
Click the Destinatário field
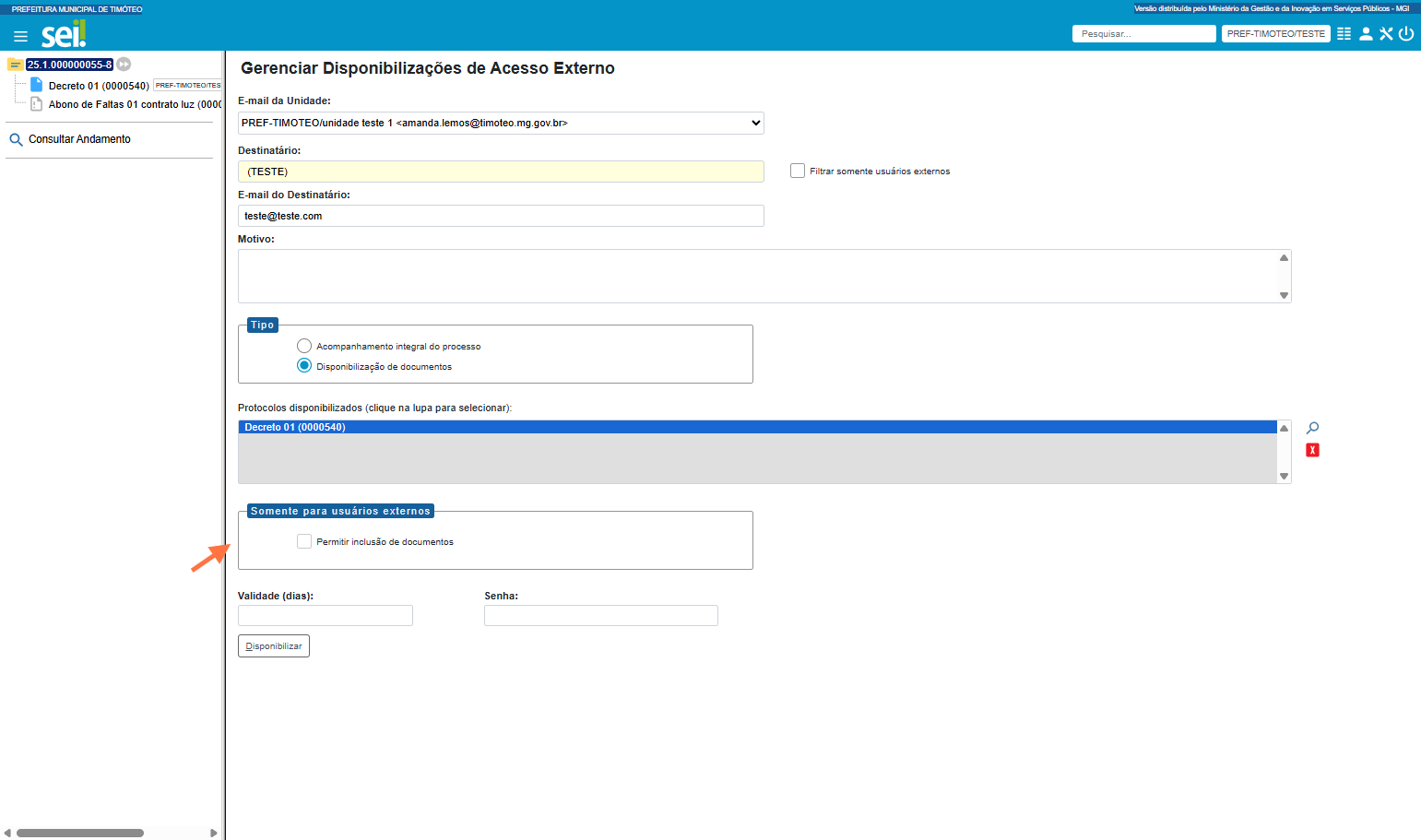501,172
